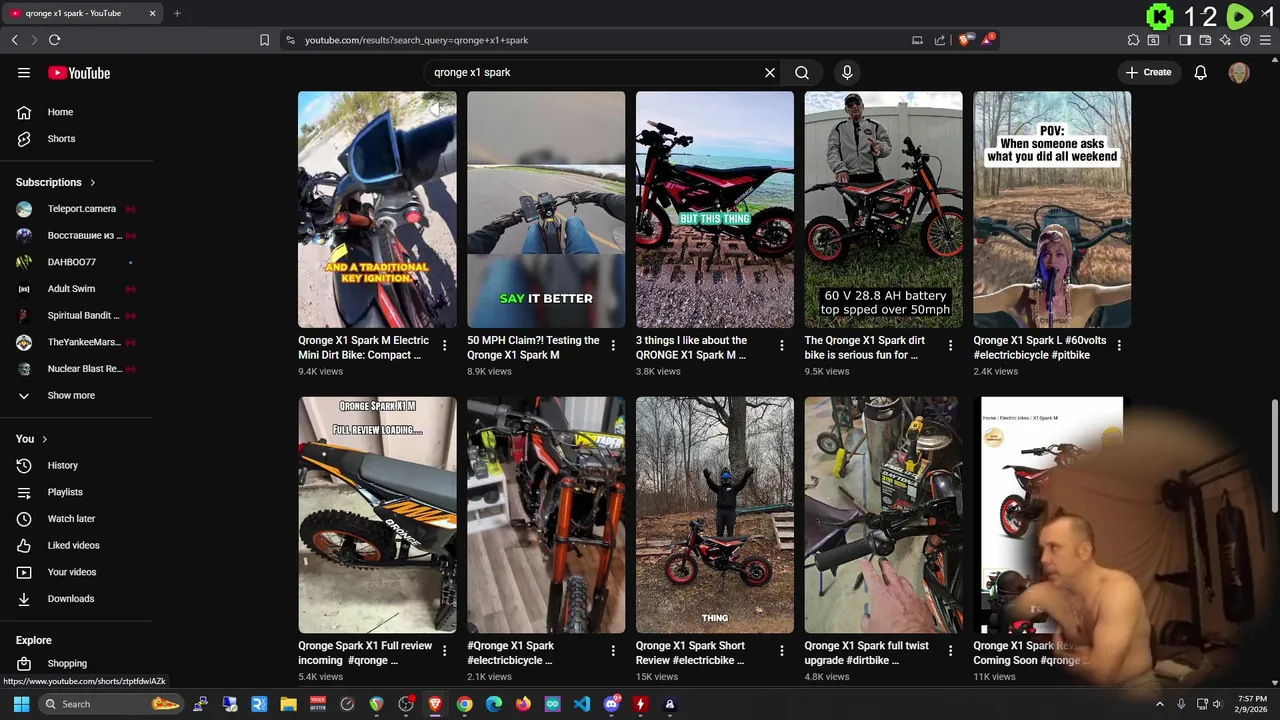Open 'Qronge X1 Spark Short Review' video title
1280x720 pixels.
click(692, 653)
